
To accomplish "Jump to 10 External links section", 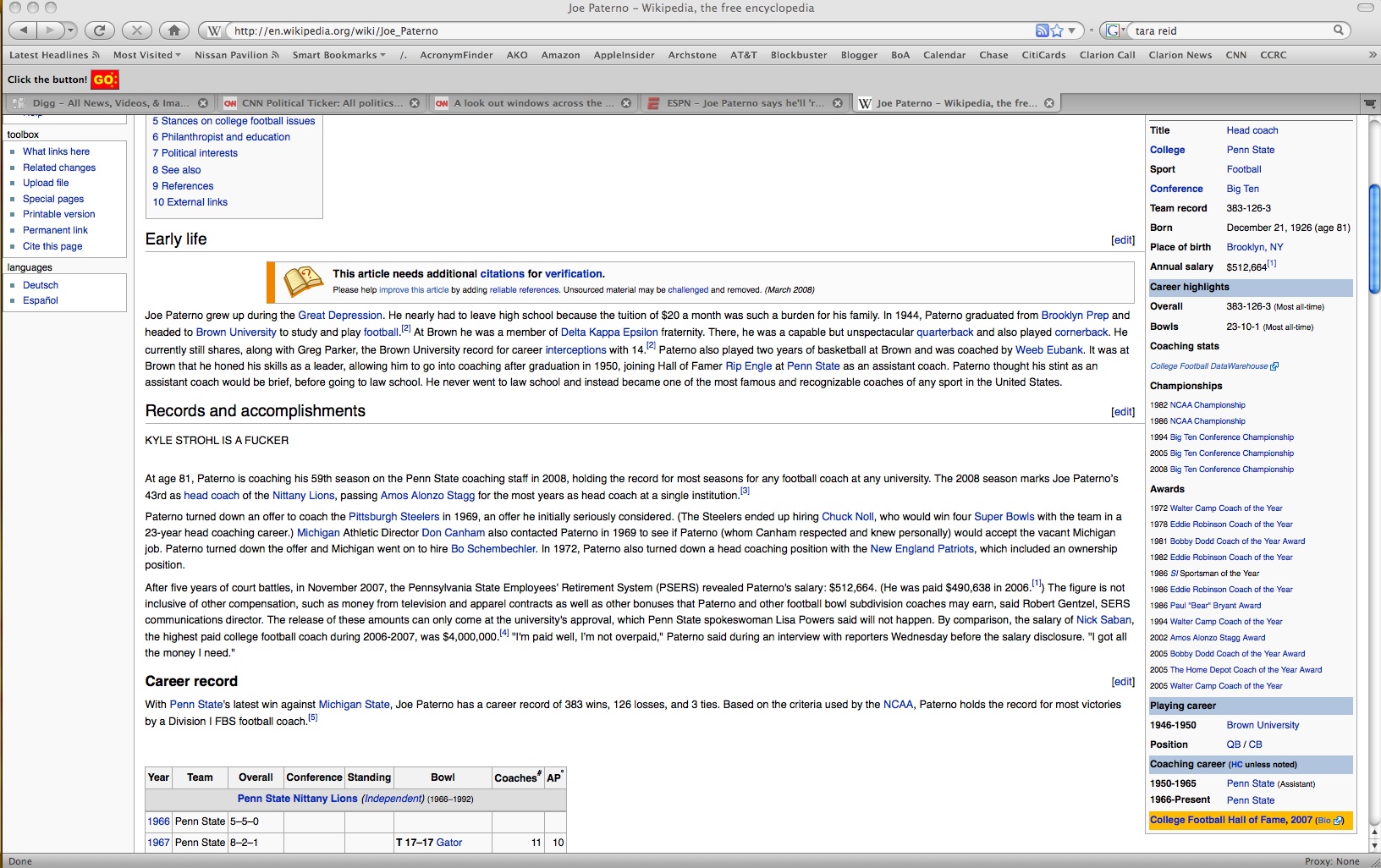I will point(190,202).
